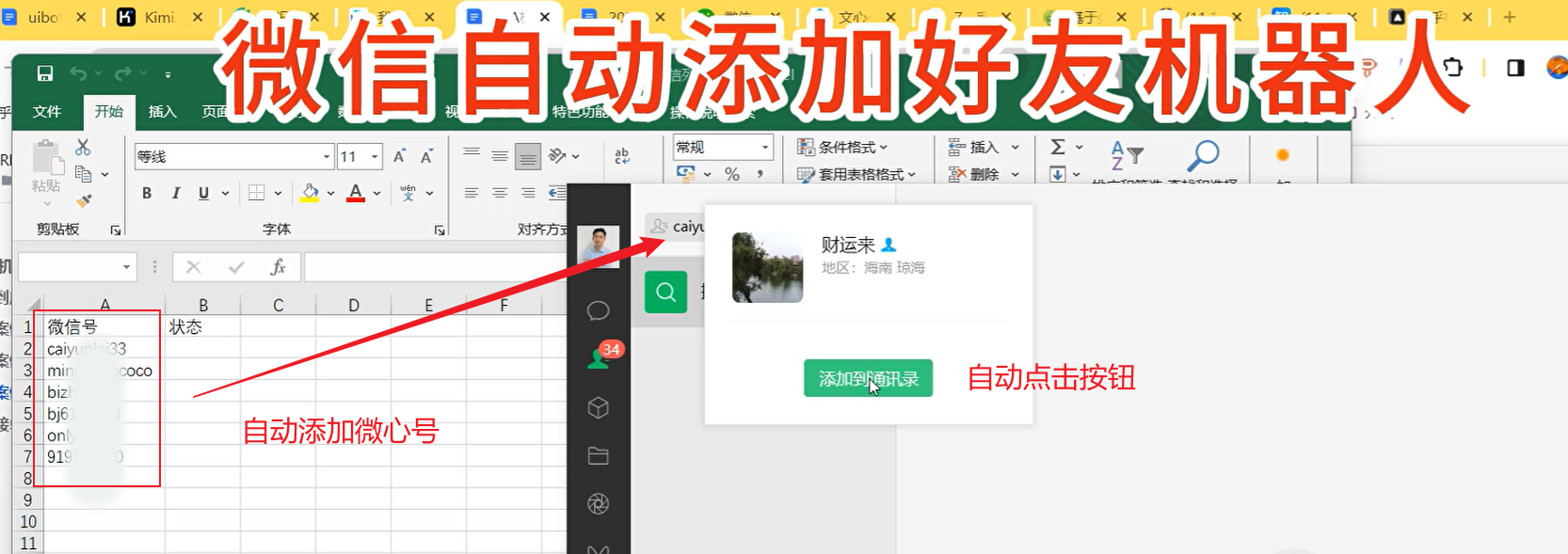Viewport: 1568px width, 554px height.
Task: Copy selection with the copy icon
Action: [83, 174]
